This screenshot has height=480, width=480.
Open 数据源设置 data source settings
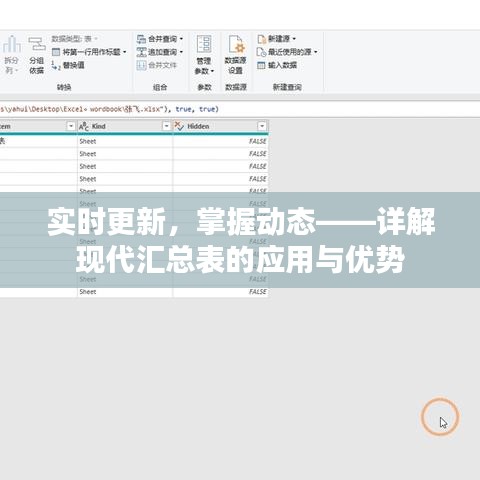(x=236, y=55)
